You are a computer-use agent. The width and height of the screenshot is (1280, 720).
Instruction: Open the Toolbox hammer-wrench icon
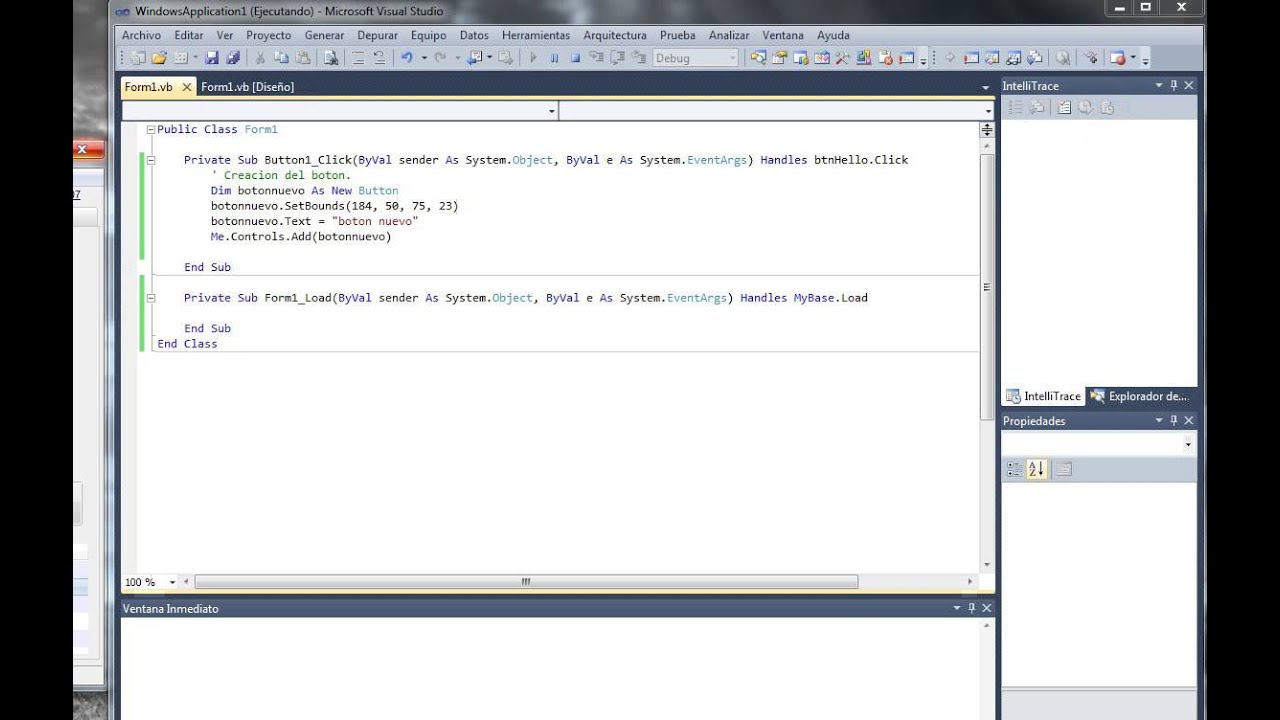tap(842, 58)
